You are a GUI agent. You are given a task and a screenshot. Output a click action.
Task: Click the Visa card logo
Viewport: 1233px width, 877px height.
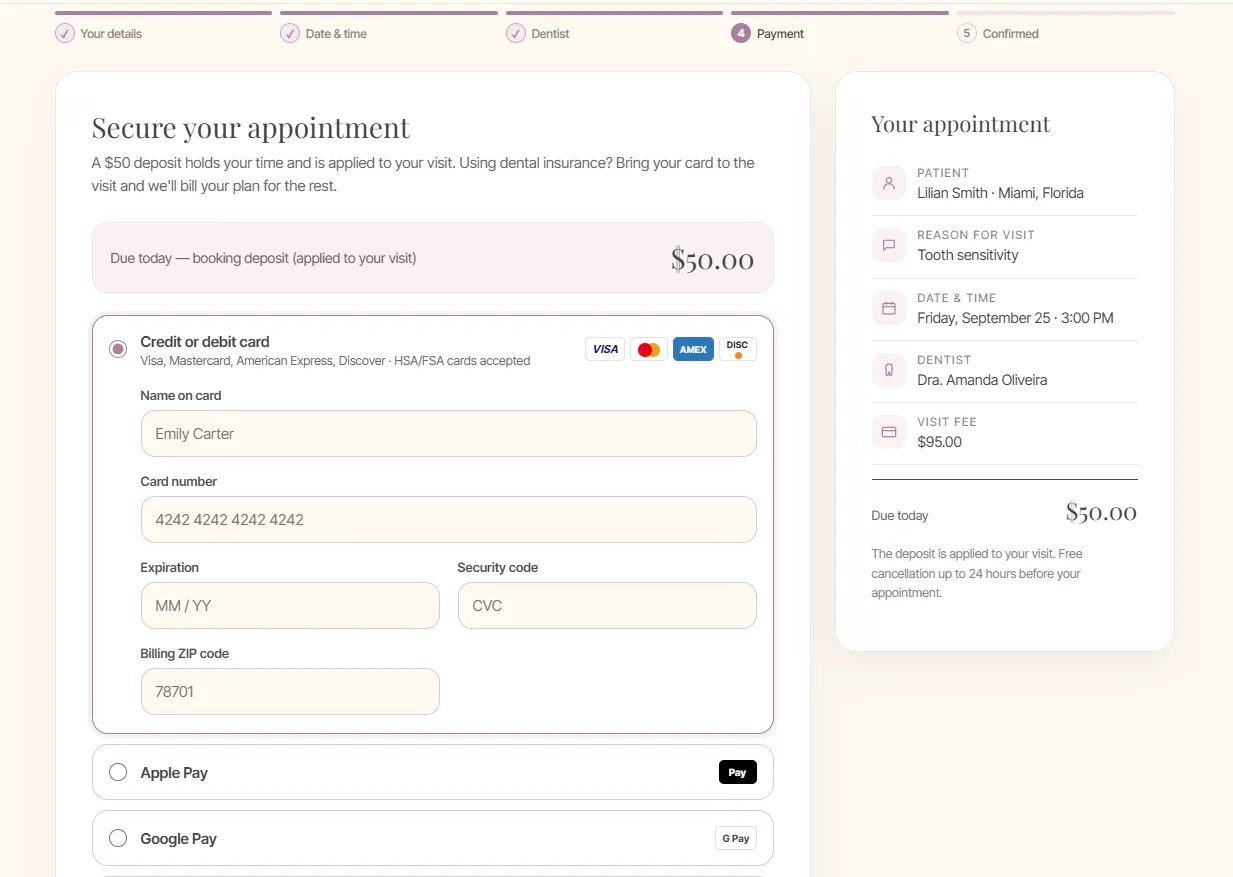[x=605, y=349]
